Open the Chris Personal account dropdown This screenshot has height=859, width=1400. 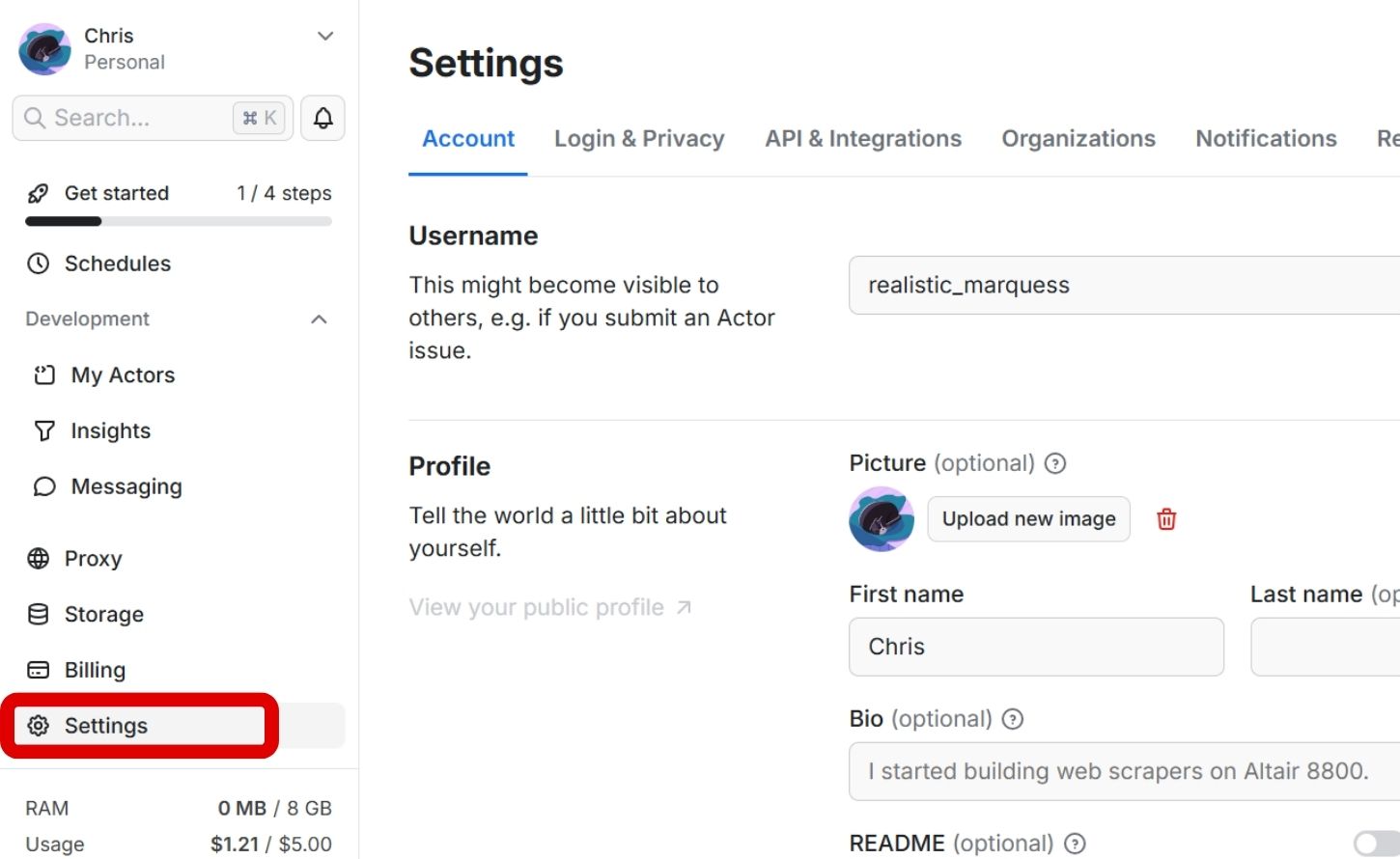[x=325, y=37]
